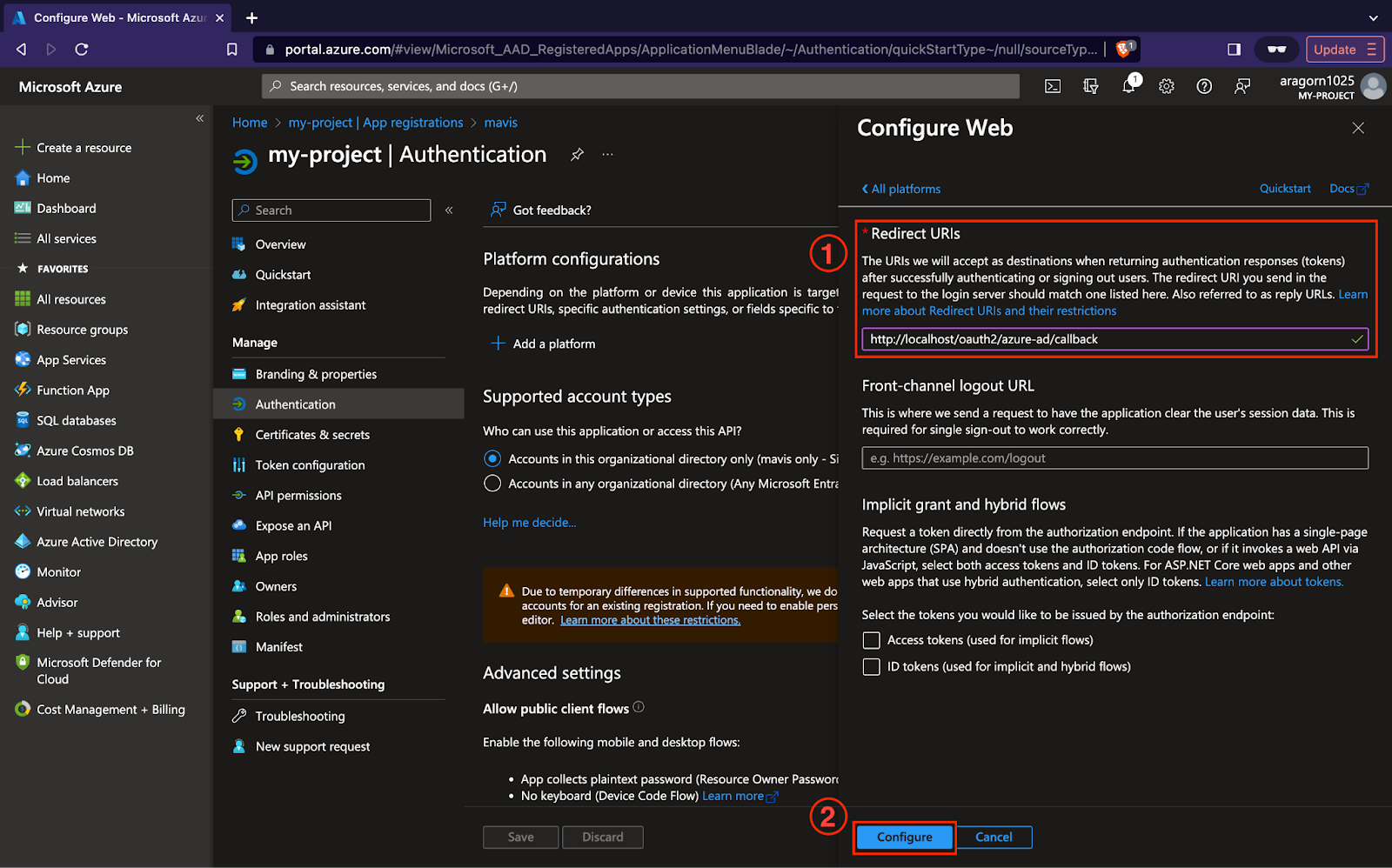Open Docs link in Configure Web panel
Image resolution: width=1392 pixels, height=868 pixels.
(1348, 189)
